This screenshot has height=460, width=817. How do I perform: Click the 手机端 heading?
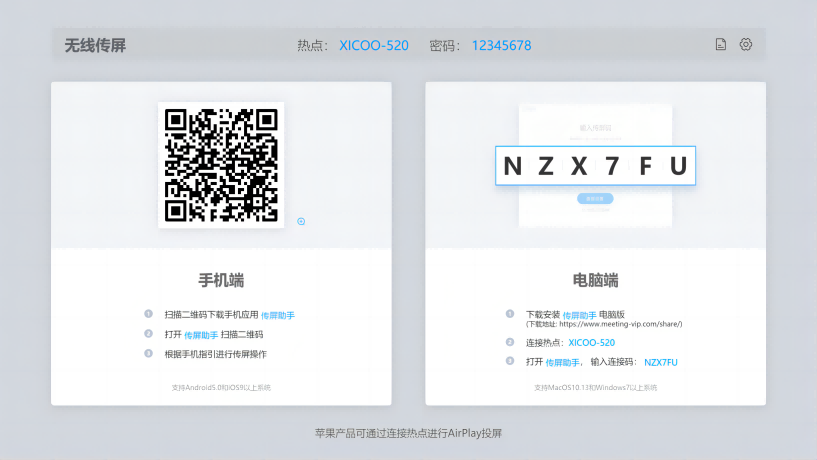coord(221,280)
